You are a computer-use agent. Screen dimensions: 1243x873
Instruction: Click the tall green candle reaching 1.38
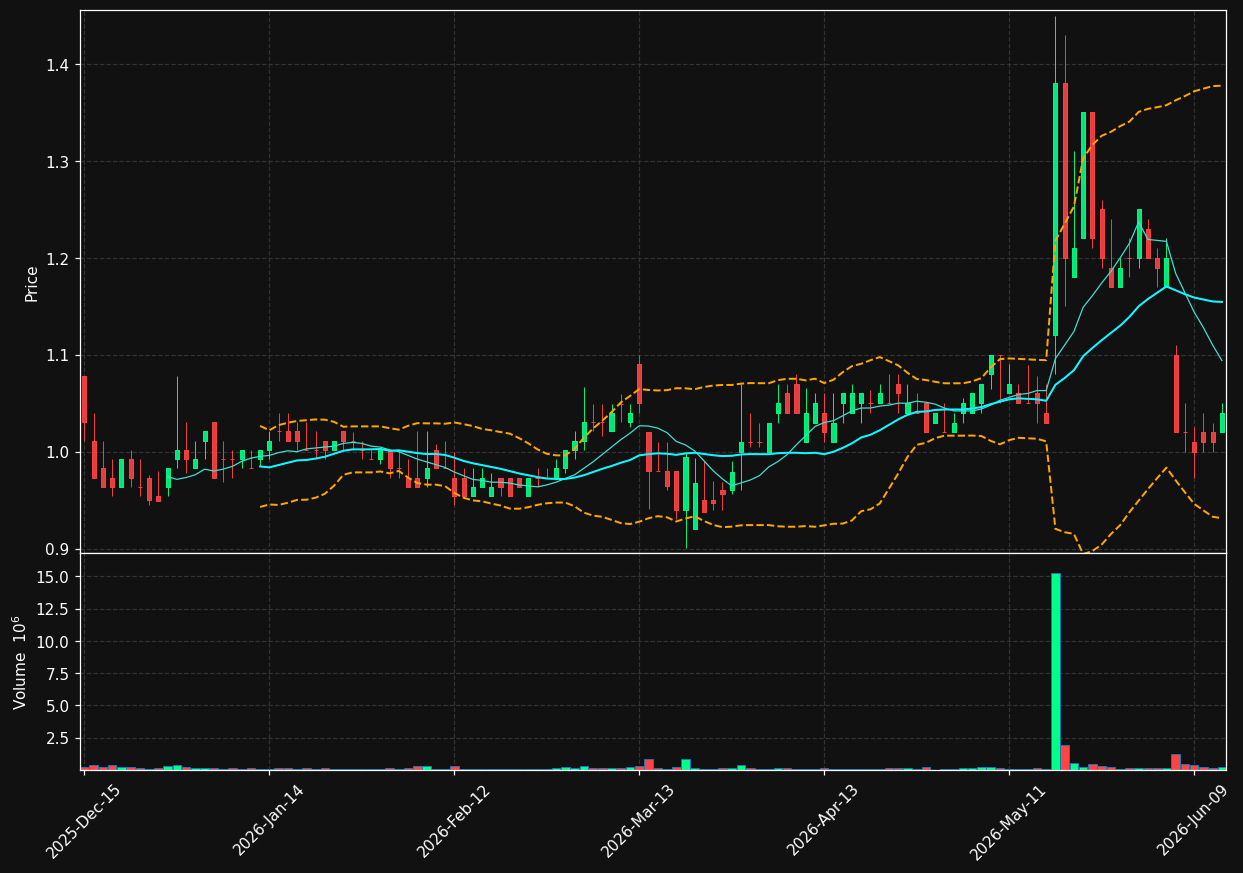click(1055, 209)
